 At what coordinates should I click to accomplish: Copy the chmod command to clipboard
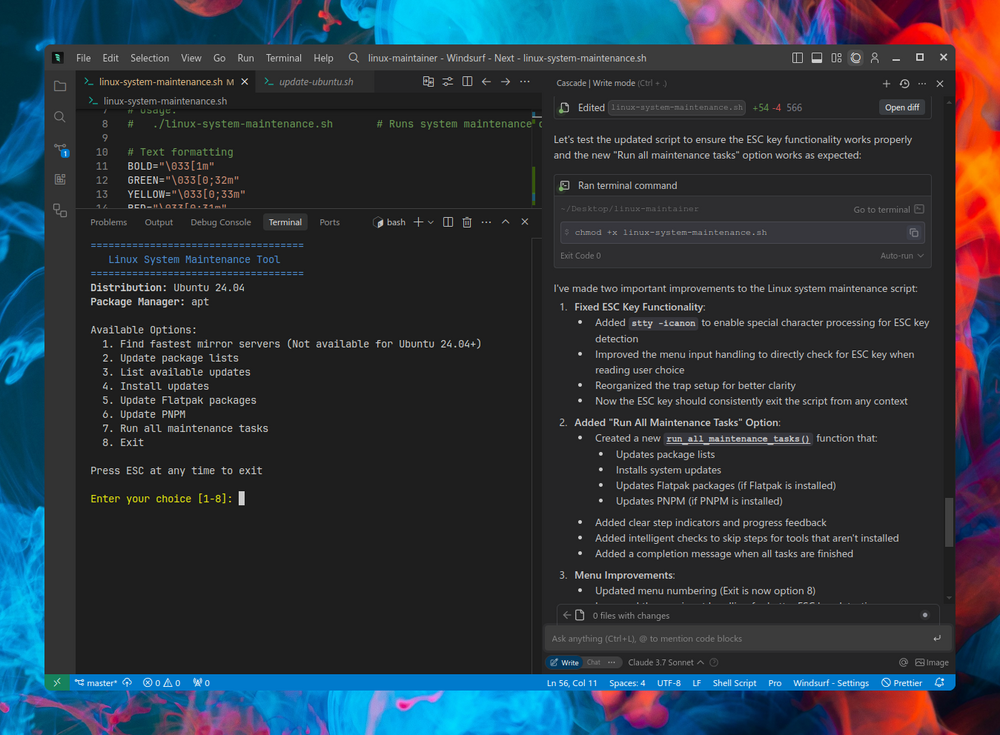pyautogui.click(x=913, y=232)
